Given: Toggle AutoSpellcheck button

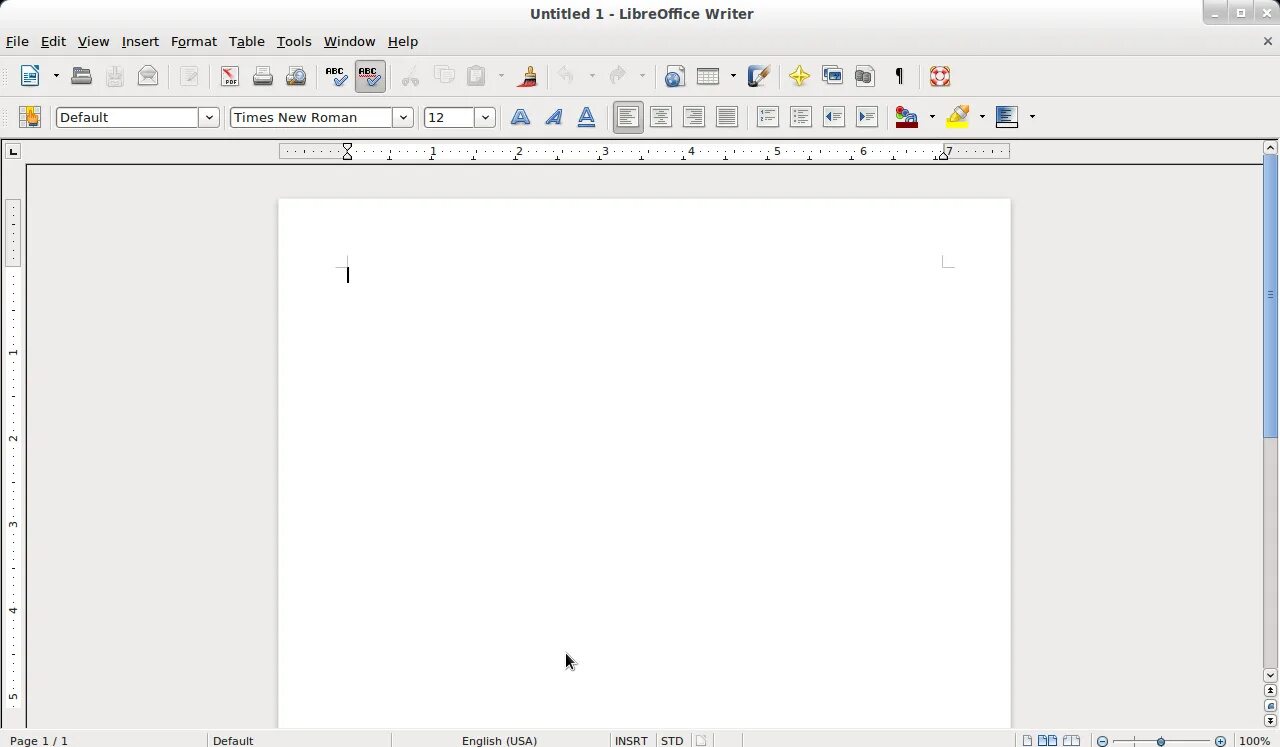Looking at the screenshot, I should pos(370,76).
